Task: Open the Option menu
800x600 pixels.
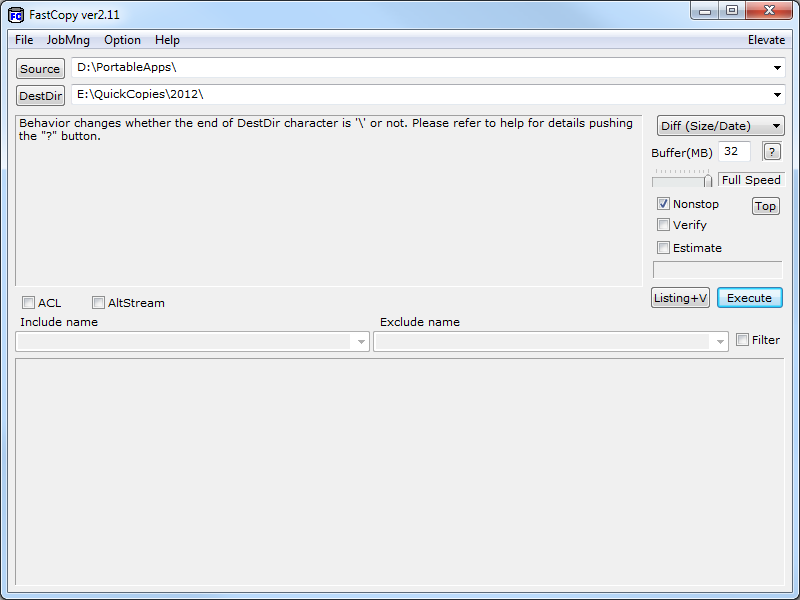Action: 122,40
